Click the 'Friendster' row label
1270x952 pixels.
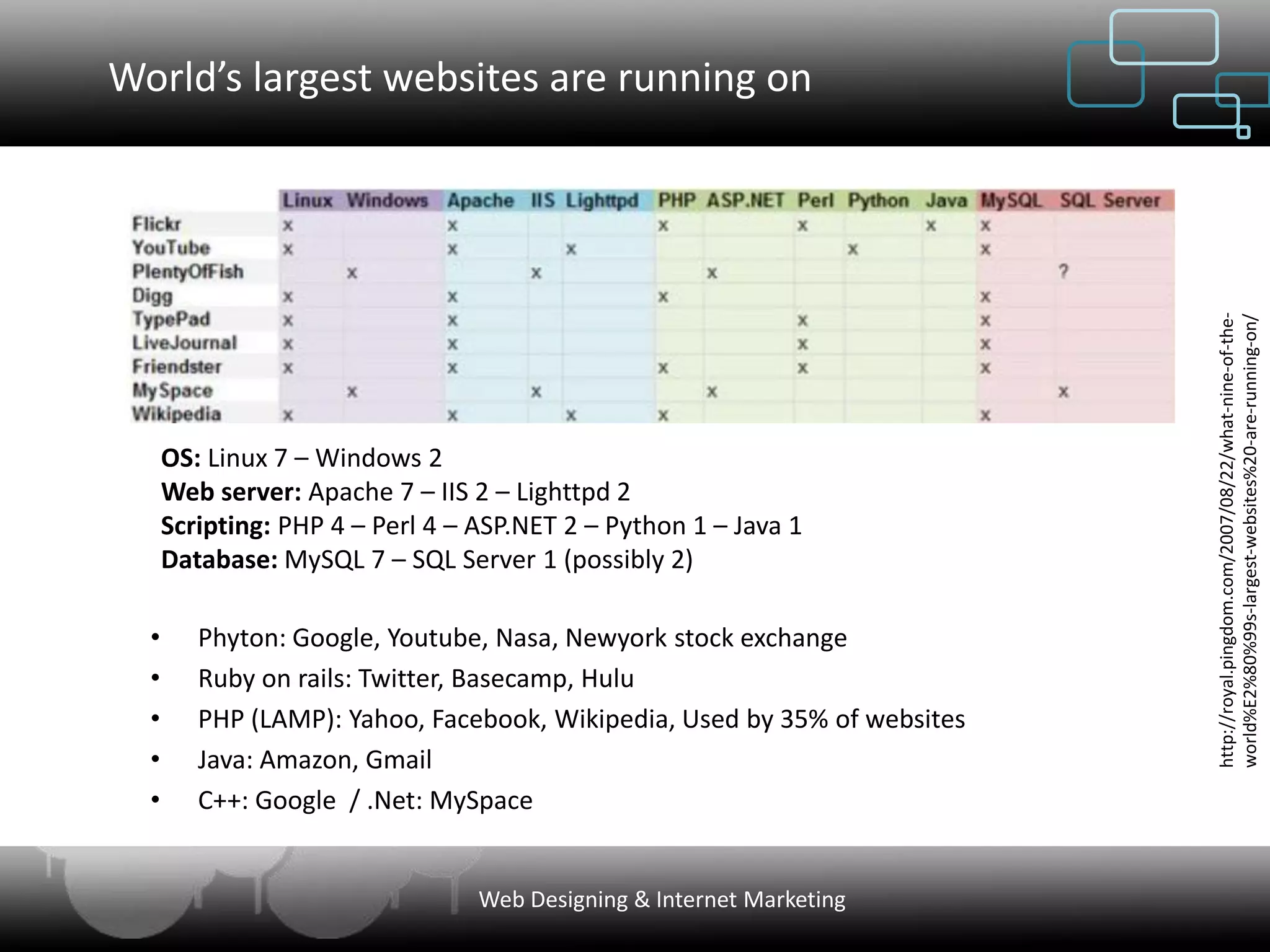pos(177,366)
